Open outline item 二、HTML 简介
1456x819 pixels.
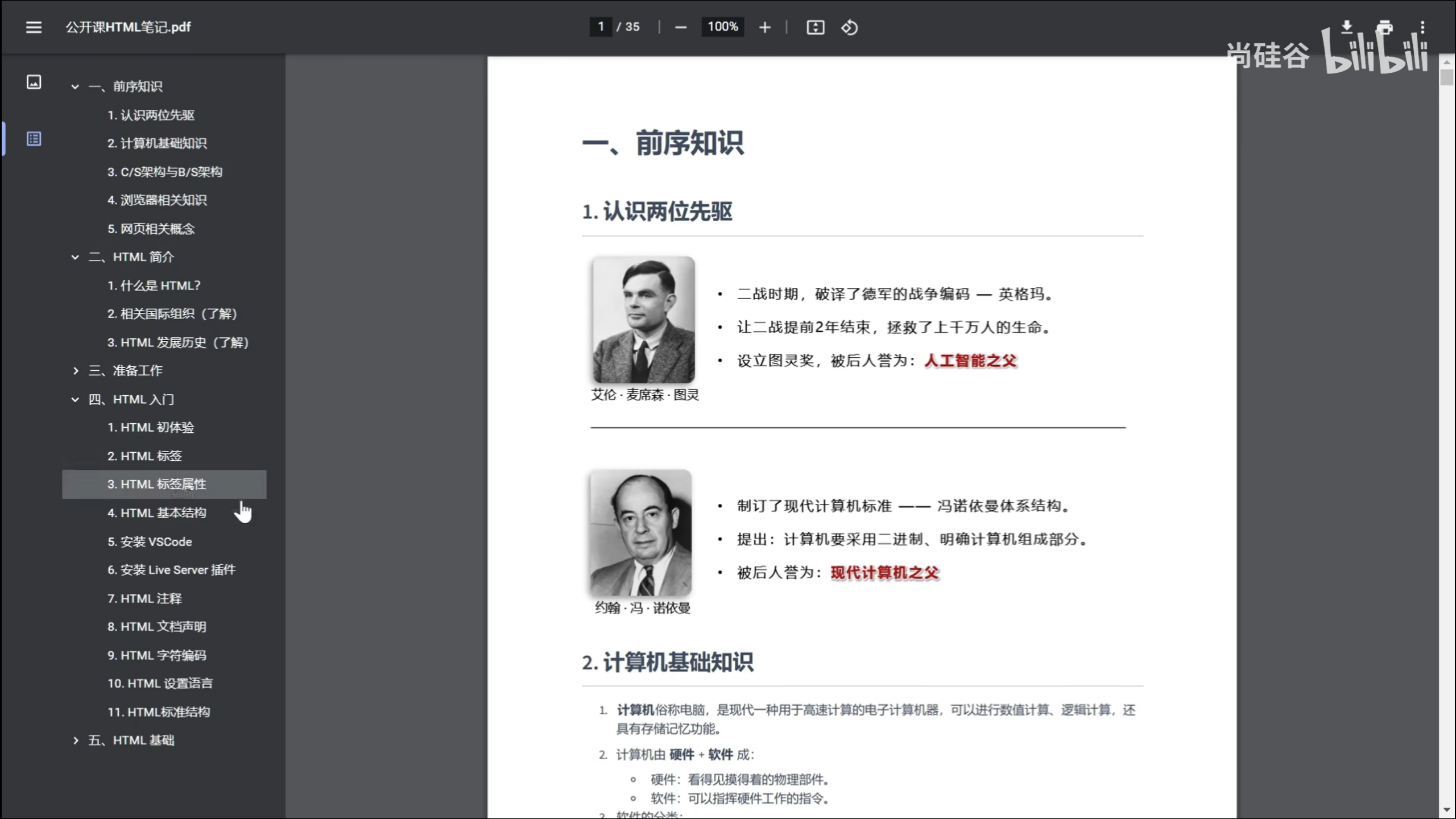(131, 257)
